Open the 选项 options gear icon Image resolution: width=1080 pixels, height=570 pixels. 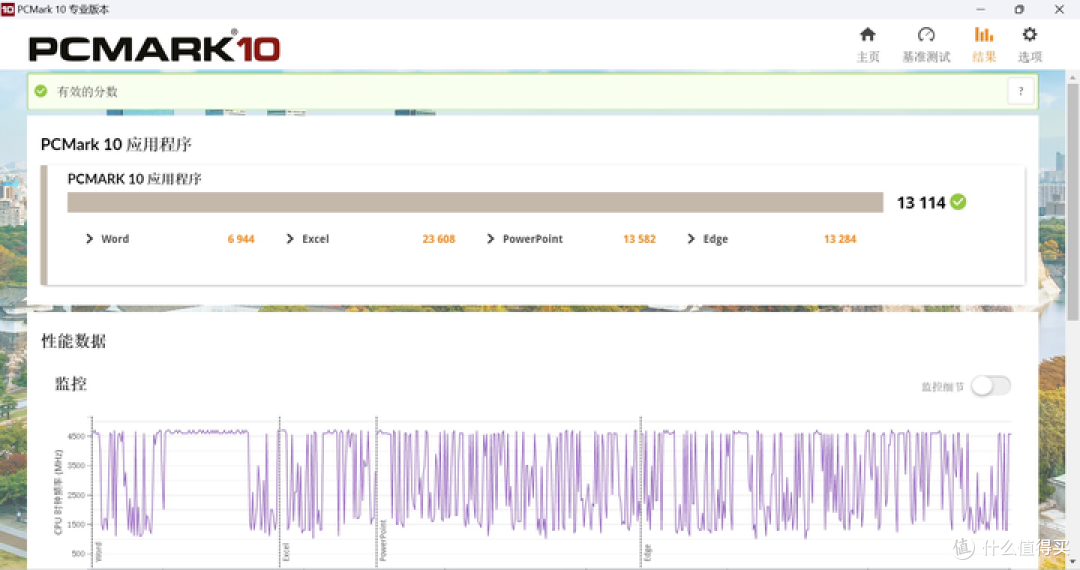point(1030,34)
